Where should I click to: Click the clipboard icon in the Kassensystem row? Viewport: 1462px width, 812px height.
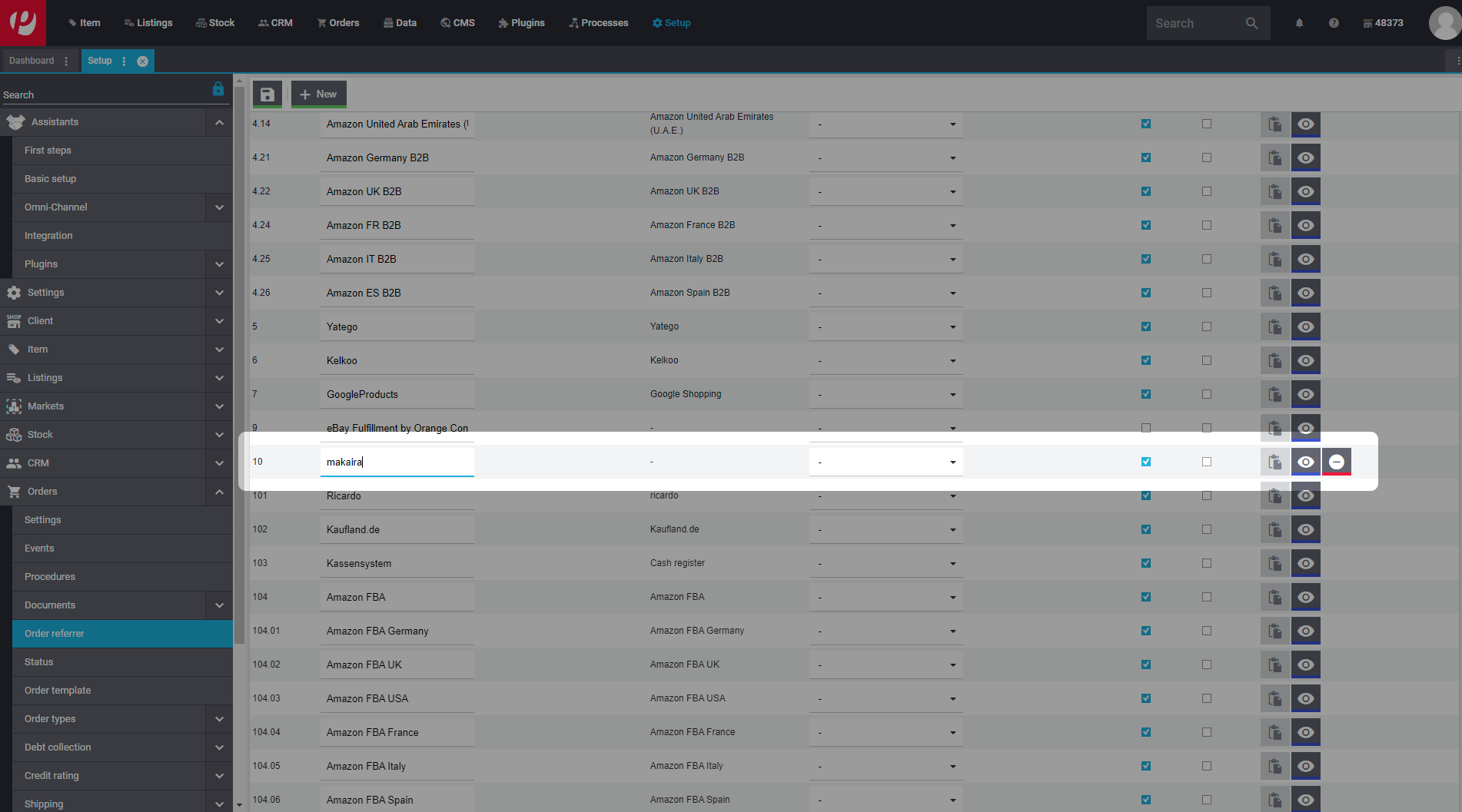pos(1274,563)
